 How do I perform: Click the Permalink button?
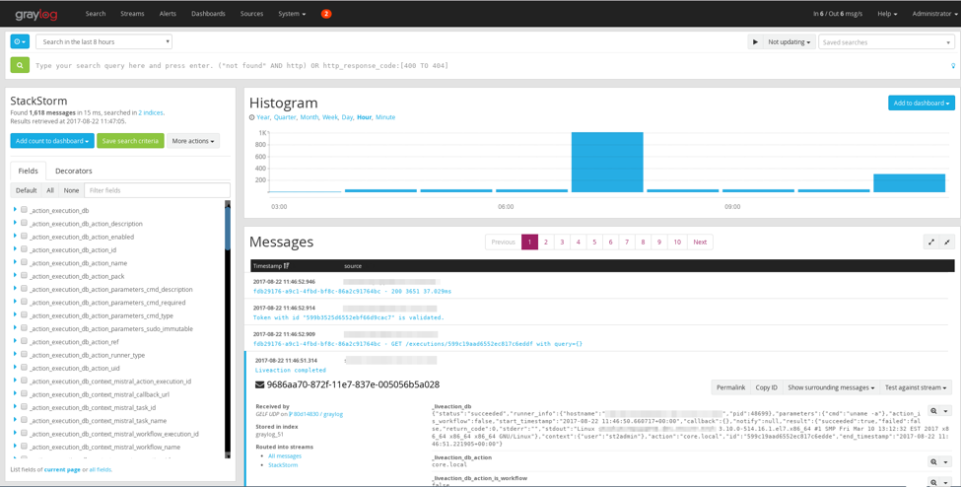click(x=731, y=387)
